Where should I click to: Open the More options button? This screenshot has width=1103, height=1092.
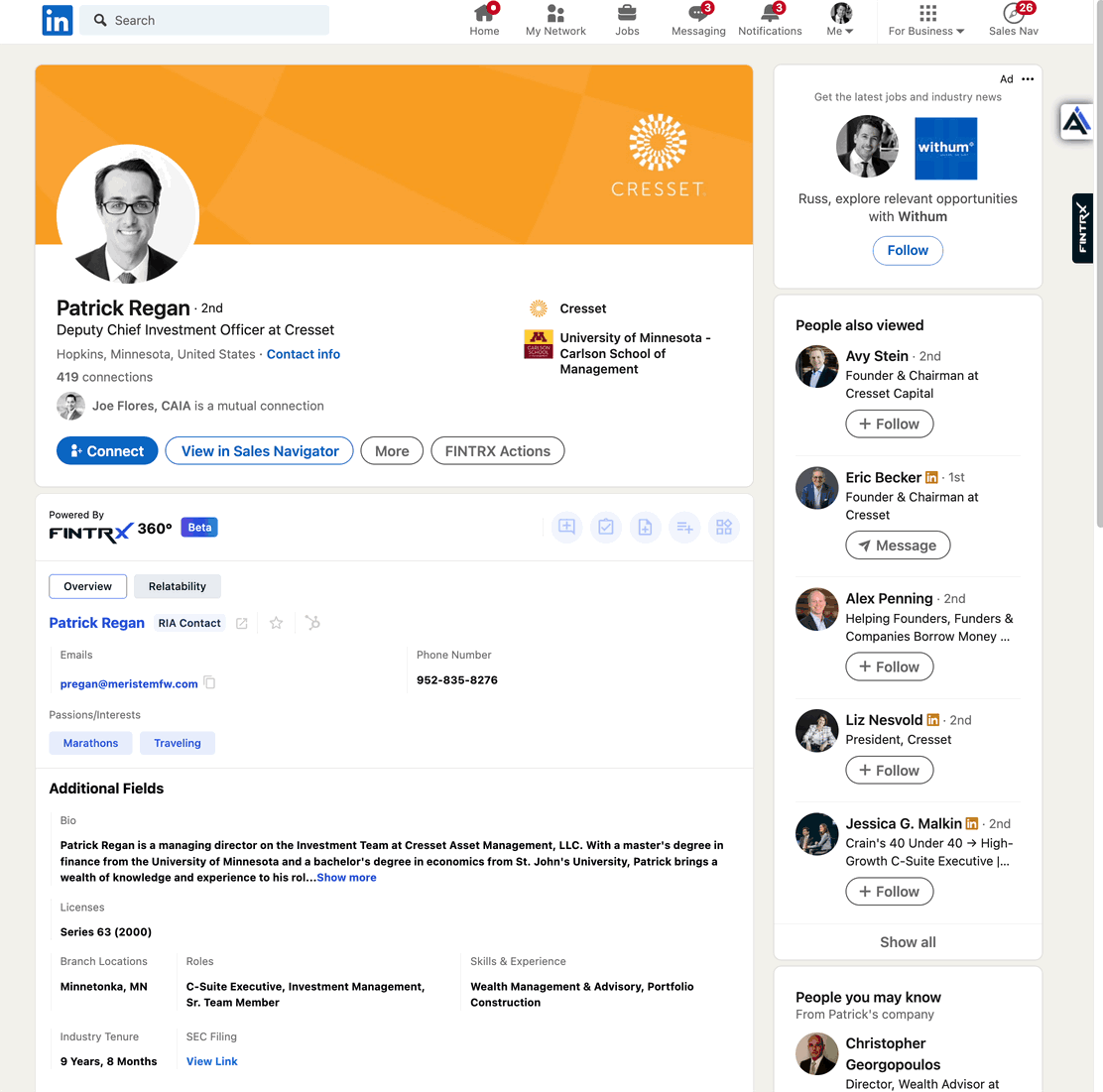(x=392, y=451)
